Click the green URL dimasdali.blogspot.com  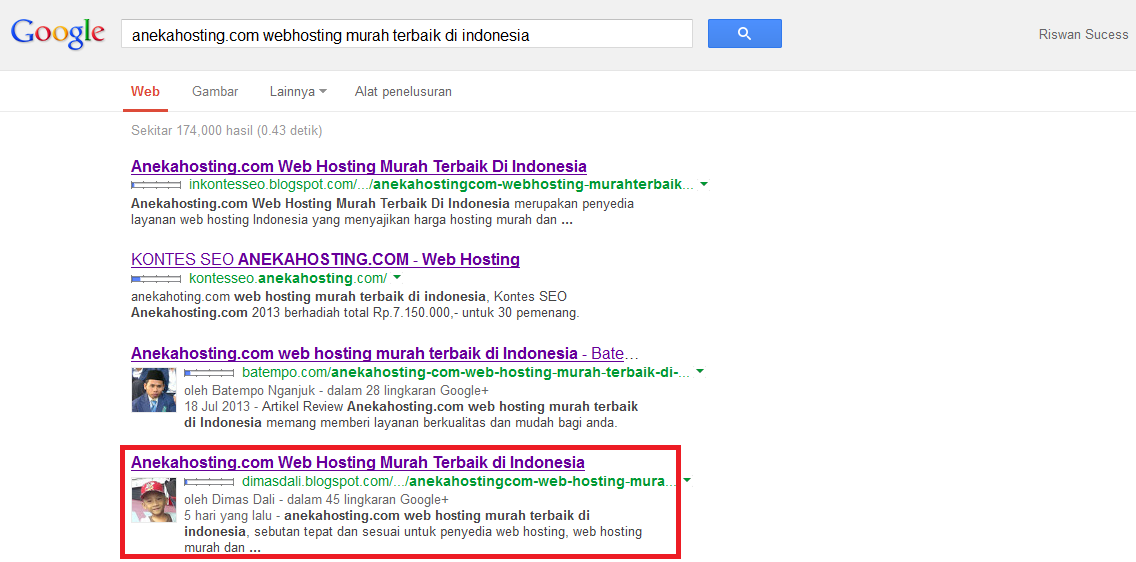click(459, 481)
